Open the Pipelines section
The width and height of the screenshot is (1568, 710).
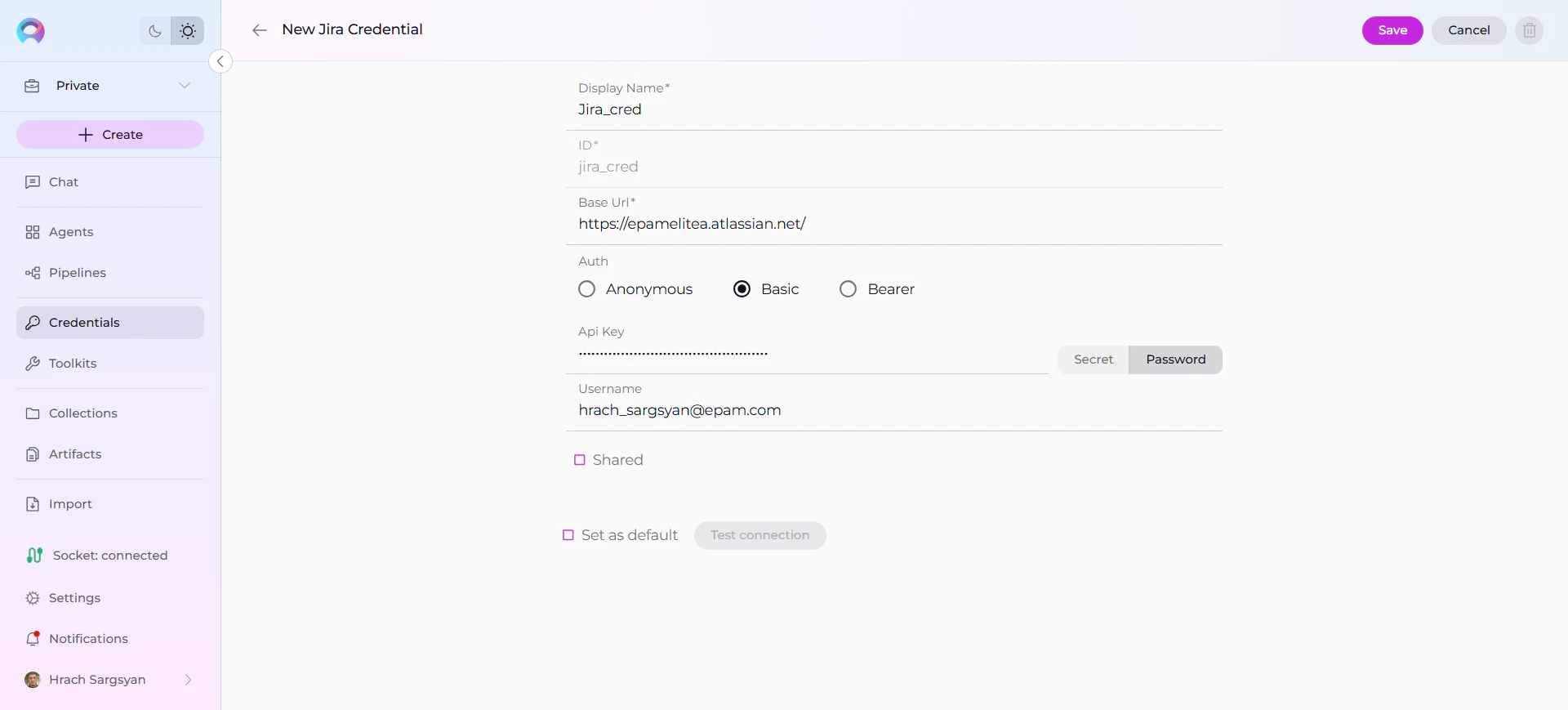point(110,273)
